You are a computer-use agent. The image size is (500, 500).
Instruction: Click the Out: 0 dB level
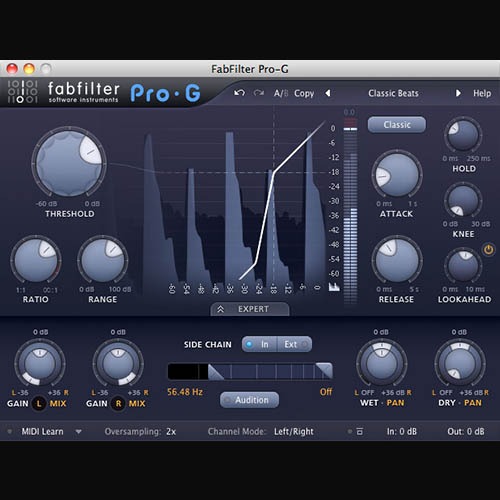466,432
